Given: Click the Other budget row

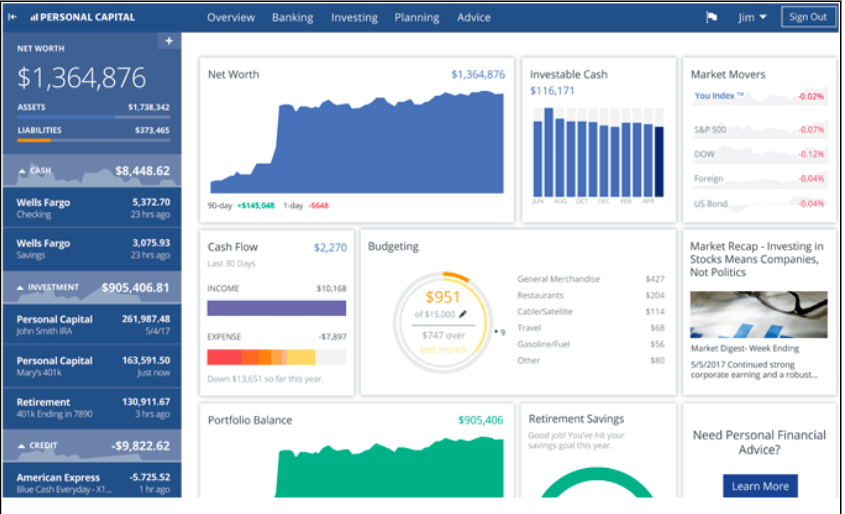Looking at the screenshot, I should [591, 360].
